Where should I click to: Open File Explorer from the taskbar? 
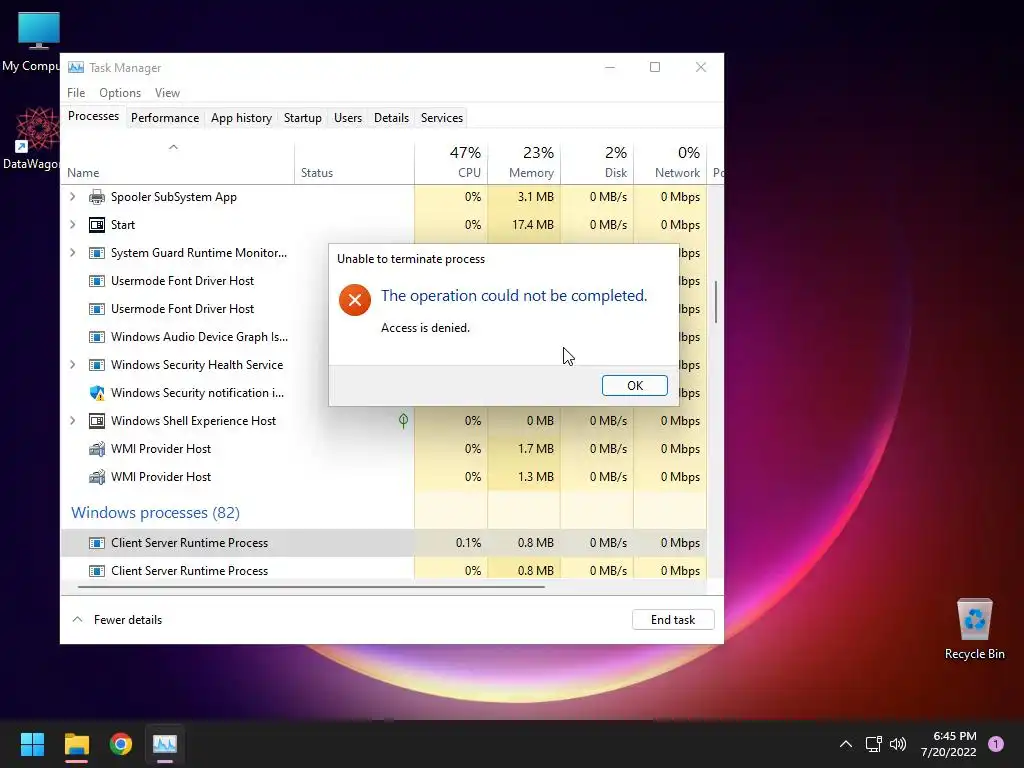(76, 744)
